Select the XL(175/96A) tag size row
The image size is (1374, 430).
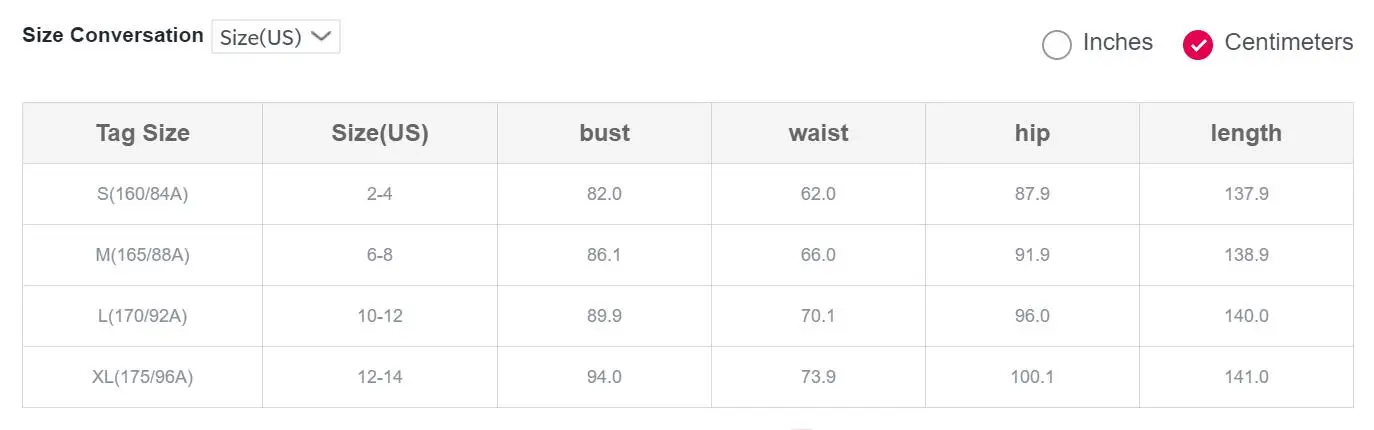pos(688,377)
